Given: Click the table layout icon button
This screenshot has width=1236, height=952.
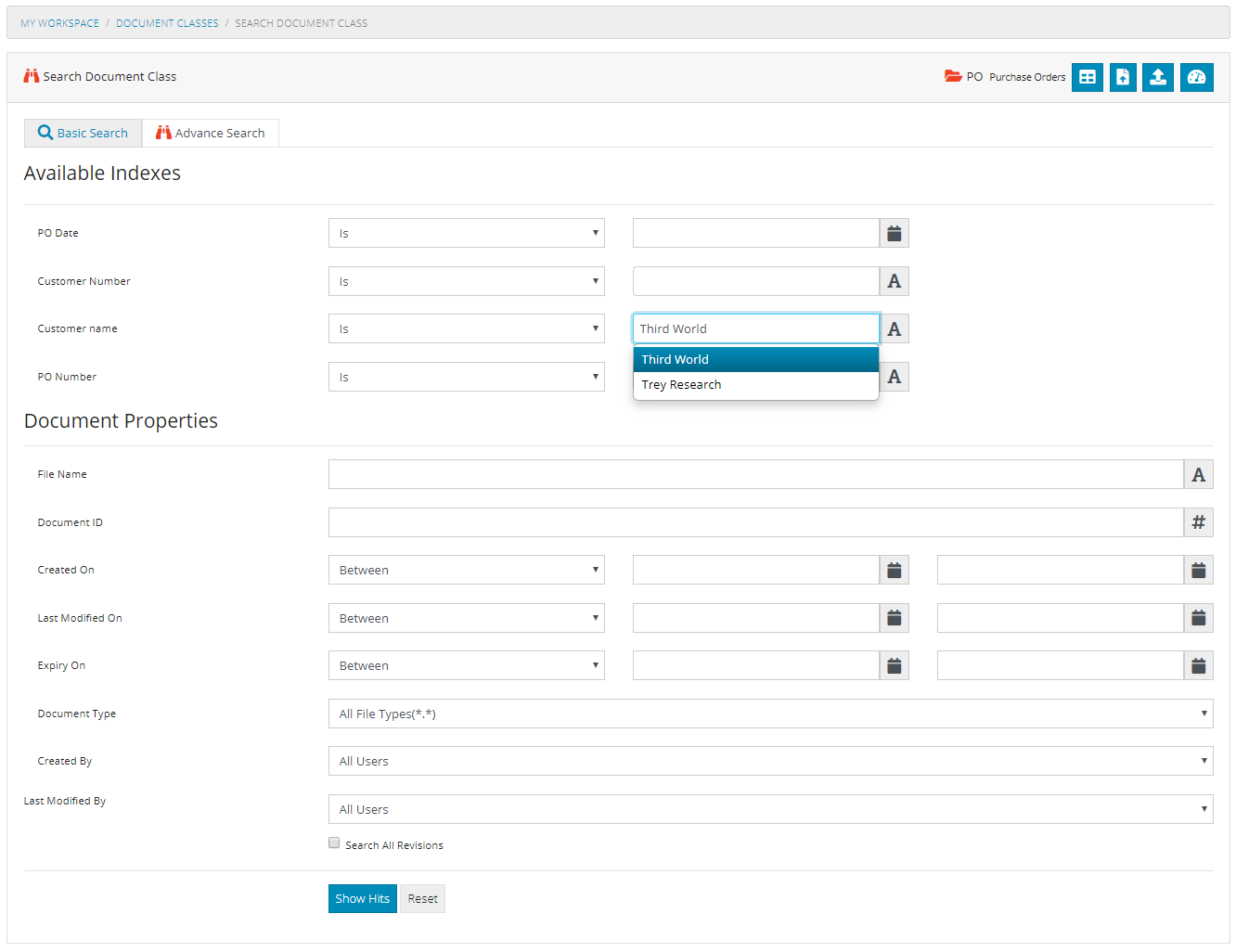Looking at the screenshot, I should pyautogui.click(x=1087, y=77).
